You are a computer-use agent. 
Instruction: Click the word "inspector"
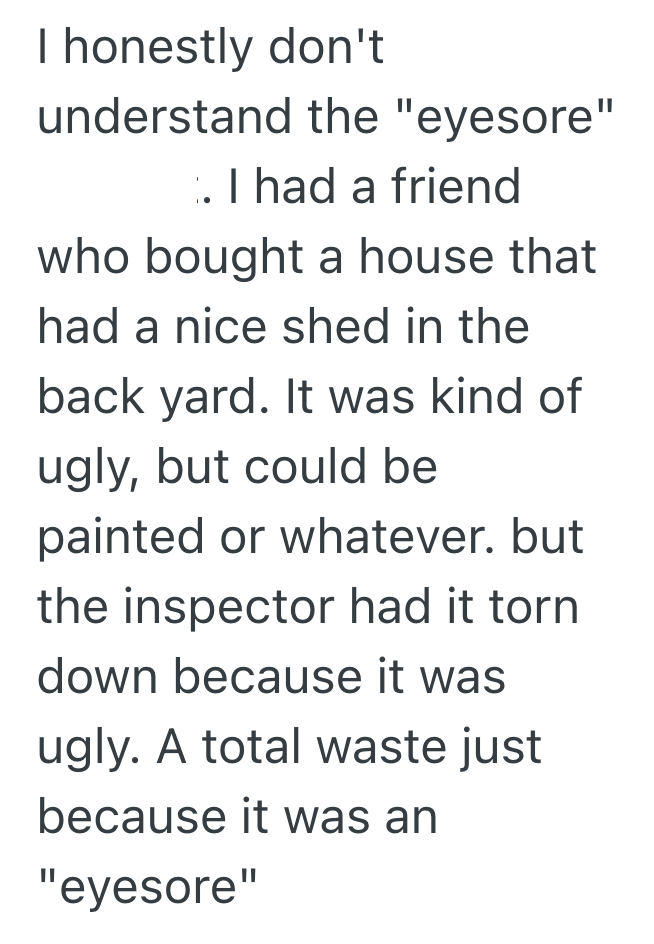point(235,607)
